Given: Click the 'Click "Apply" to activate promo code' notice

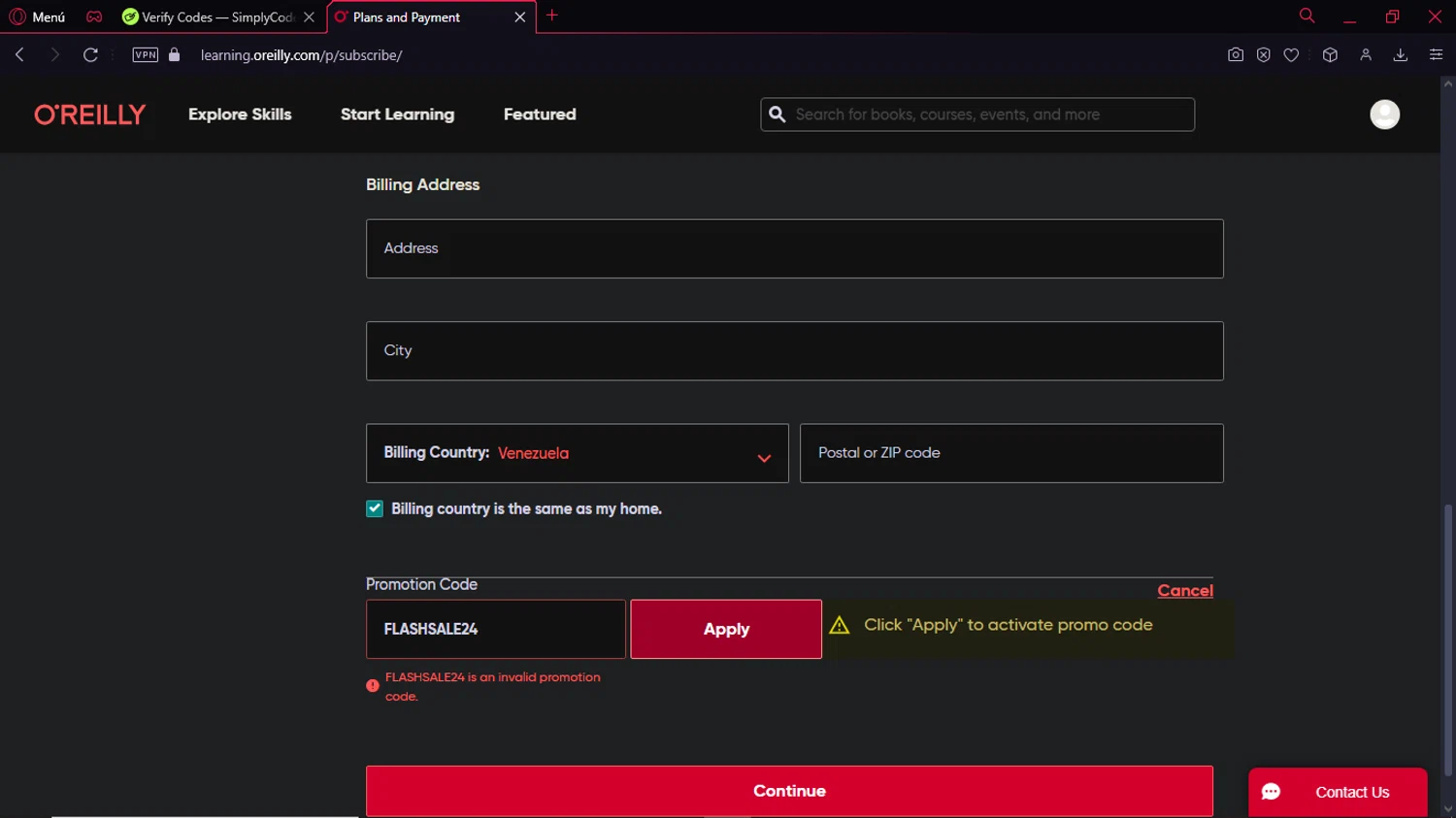Looking at the screenshot, I should (1009, 625).
